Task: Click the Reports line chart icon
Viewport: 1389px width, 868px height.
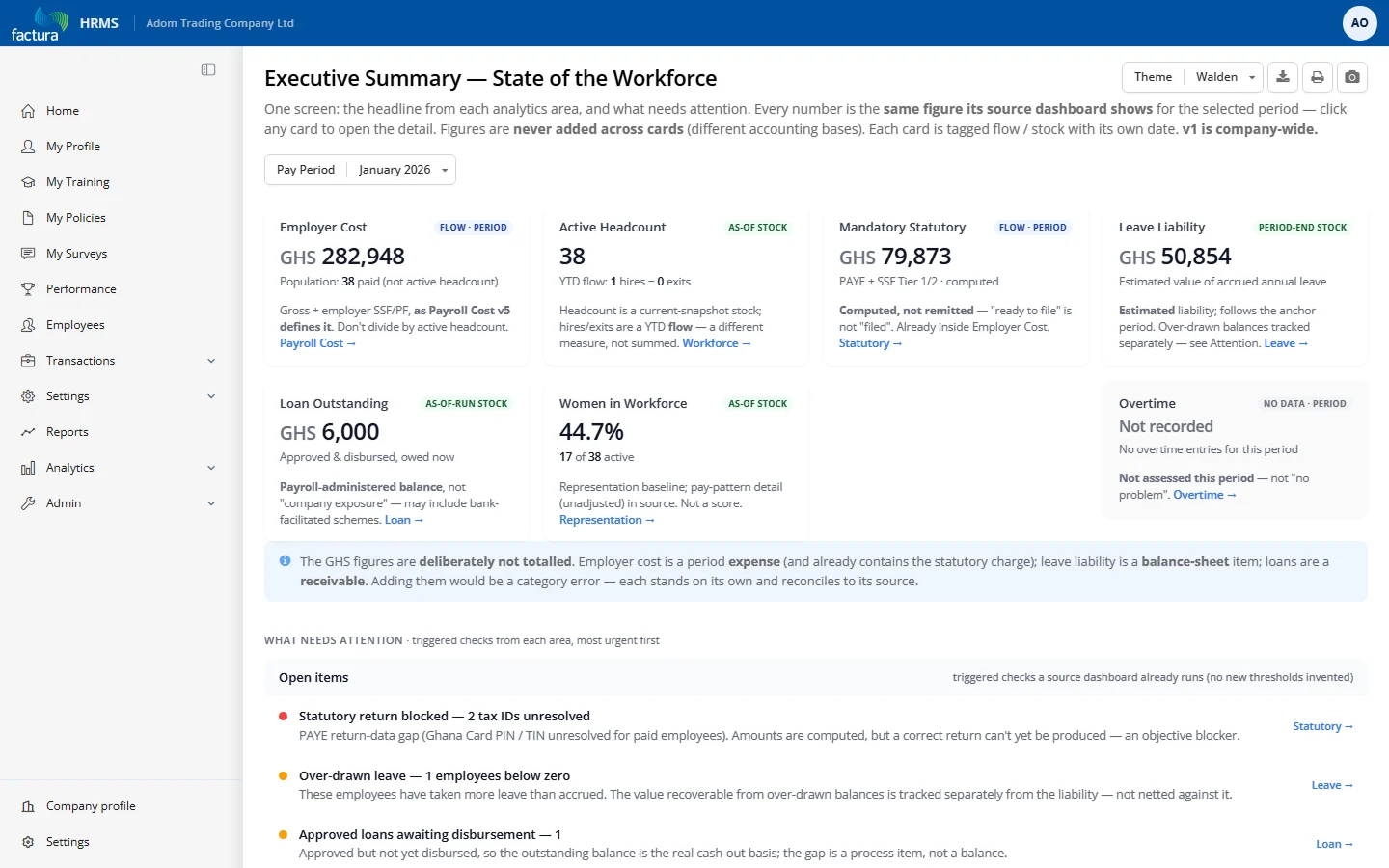Action: (28, 432)
